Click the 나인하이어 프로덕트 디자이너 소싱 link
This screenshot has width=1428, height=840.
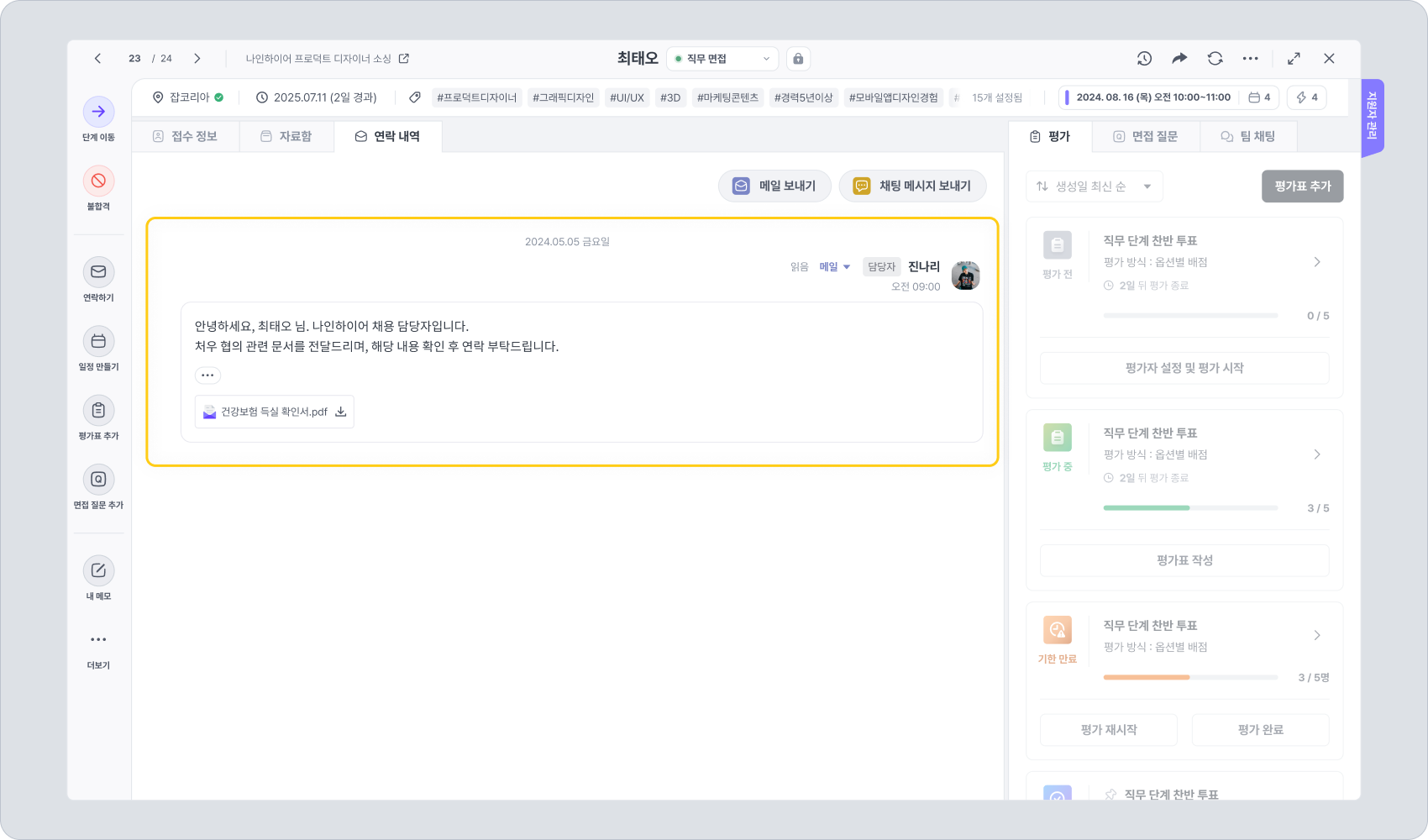[x=318, y=59]
